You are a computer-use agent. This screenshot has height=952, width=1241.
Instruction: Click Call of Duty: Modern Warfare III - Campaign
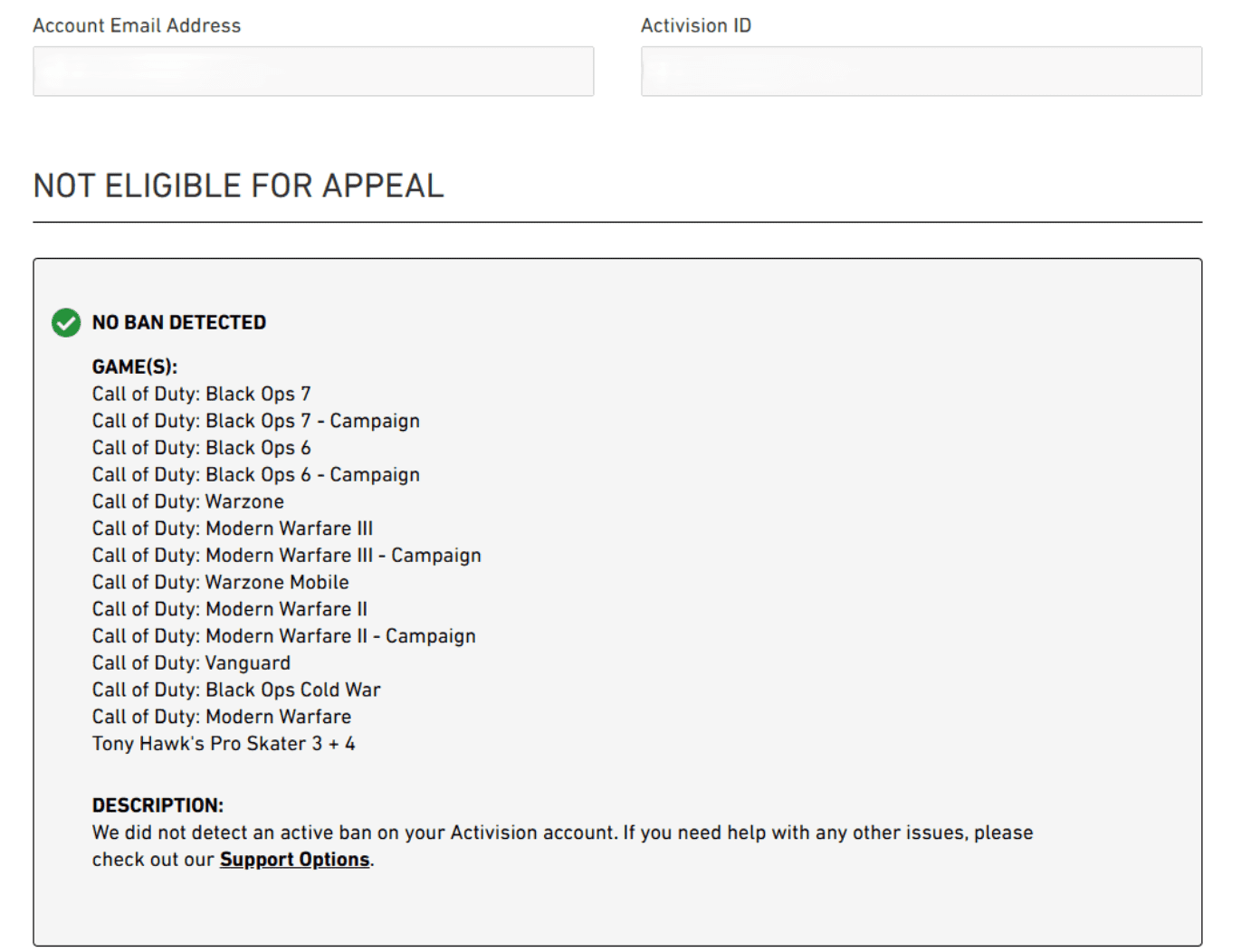click(286, 556)
